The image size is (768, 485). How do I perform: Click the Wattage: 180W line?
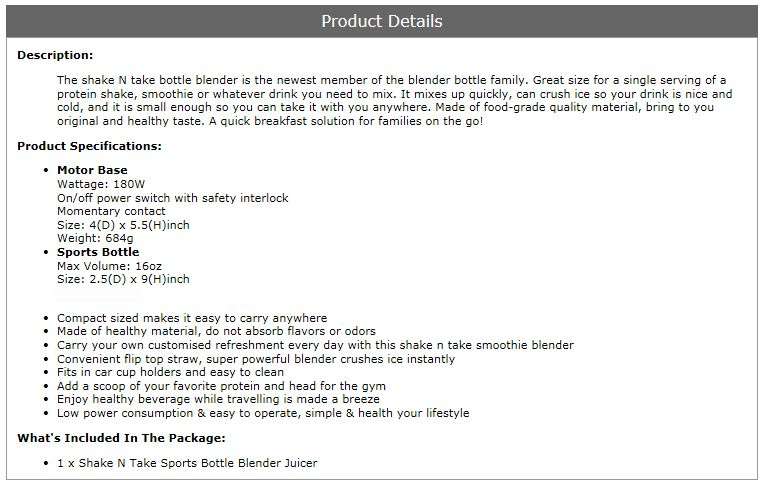[x=101, y=185]
